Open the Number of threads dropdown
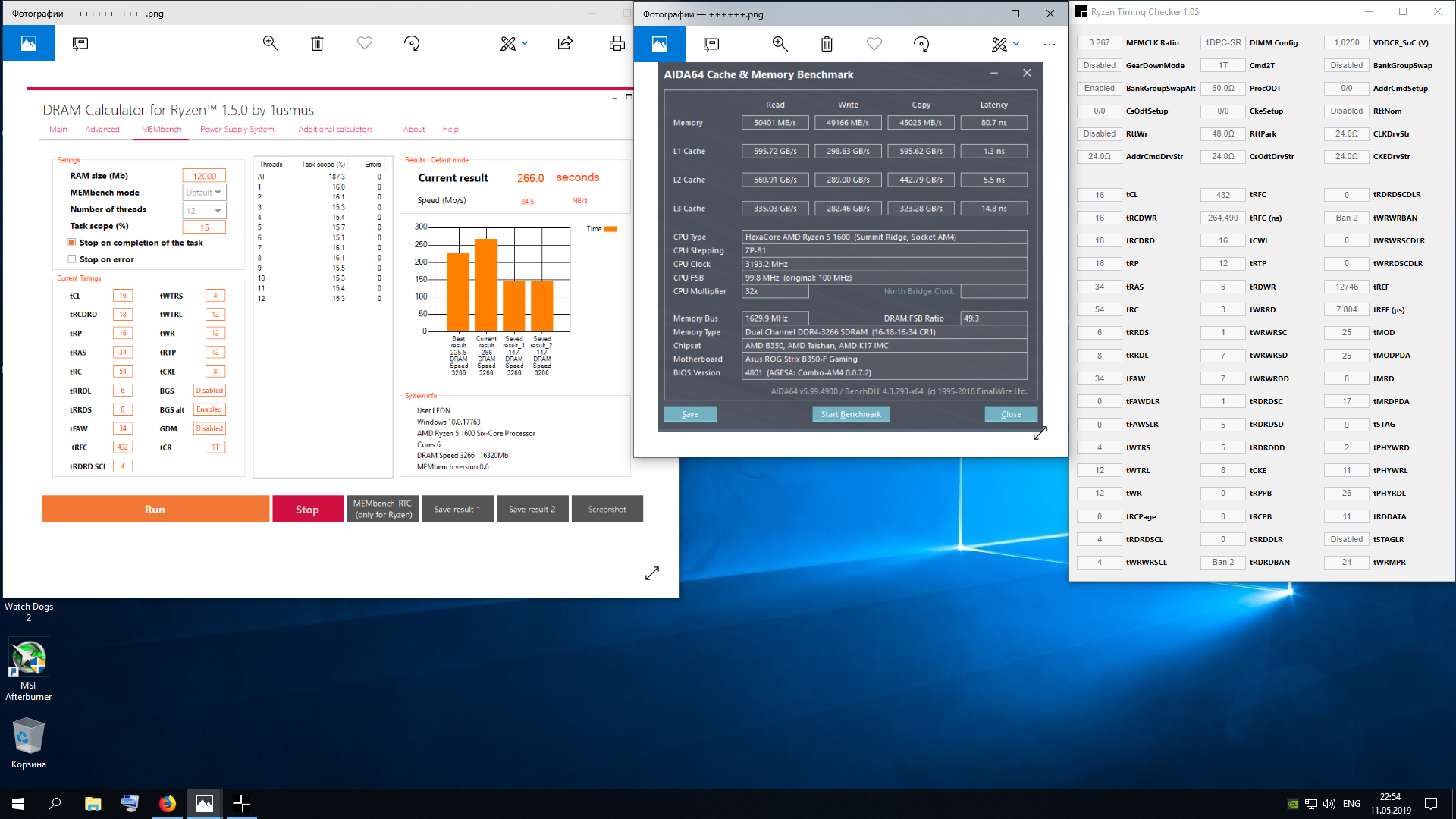 (x=204, y=210)
